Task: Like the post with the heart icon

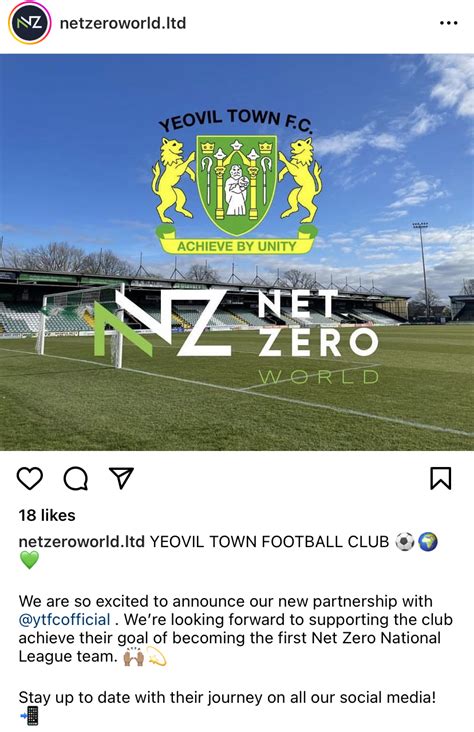Action: tap(30, 479)
